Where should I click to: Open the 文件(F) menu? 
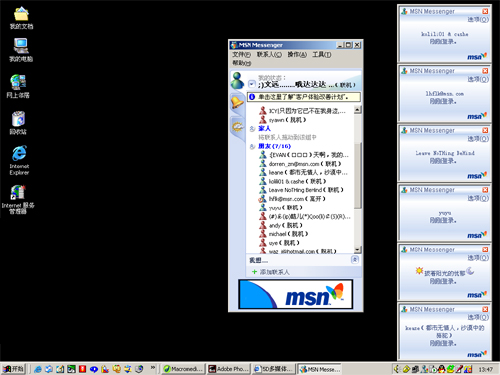click(241, 54)
